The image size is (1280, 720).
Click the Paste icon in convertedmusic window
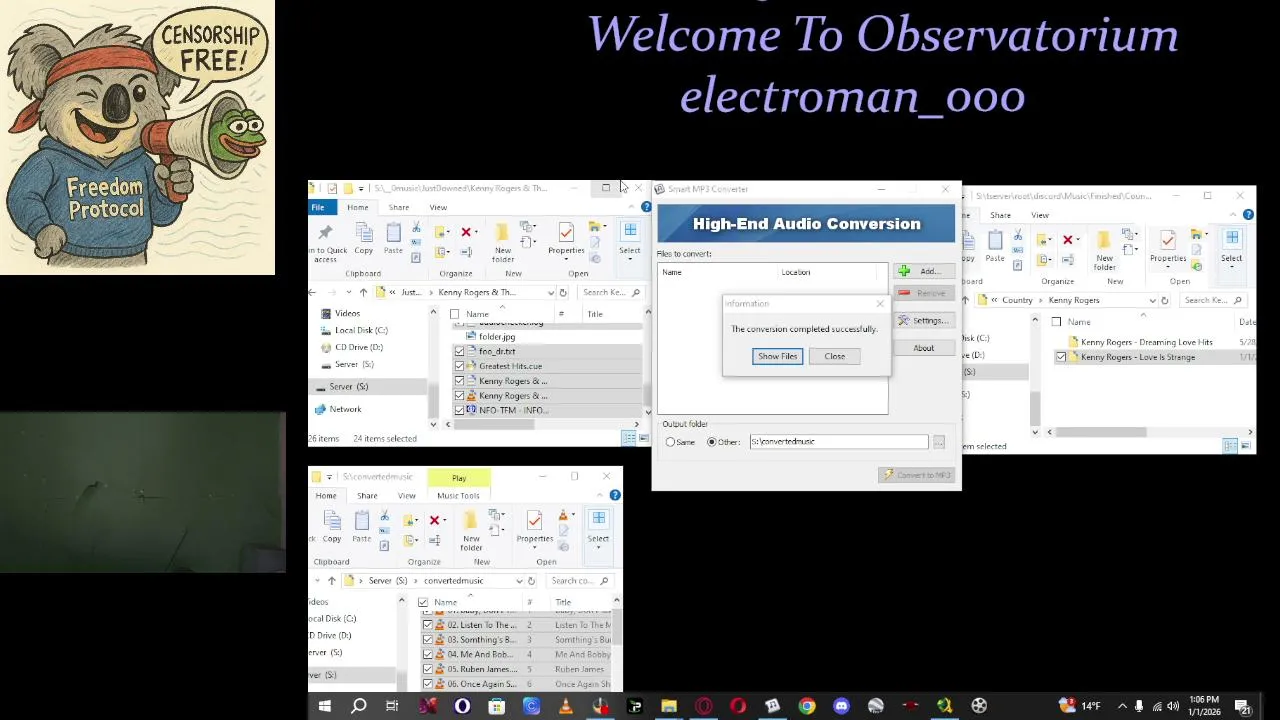pos(361,527)
